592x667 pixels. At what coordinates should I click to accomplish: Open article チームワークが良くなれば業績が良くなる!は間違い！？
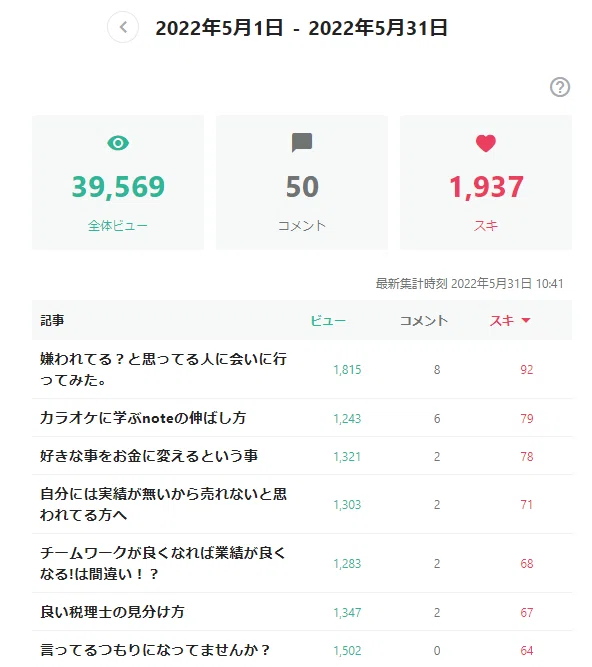162,563
